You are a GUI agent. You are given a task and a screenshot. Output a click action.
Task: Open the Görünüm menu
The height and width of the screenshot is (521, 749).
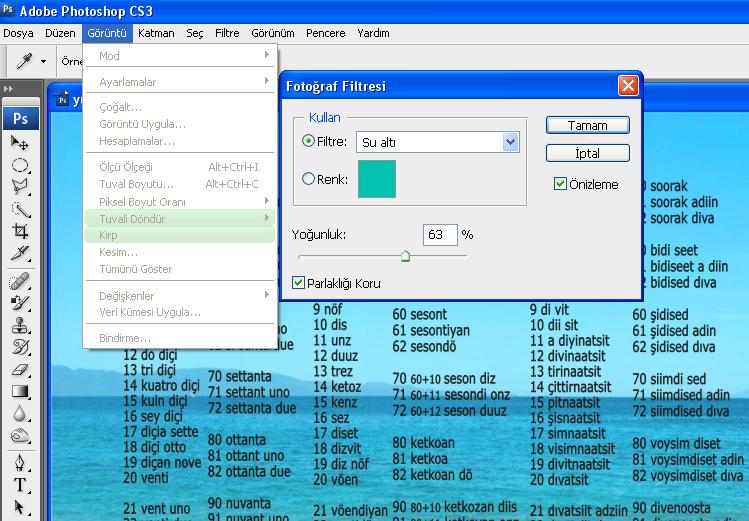point(273,33)
